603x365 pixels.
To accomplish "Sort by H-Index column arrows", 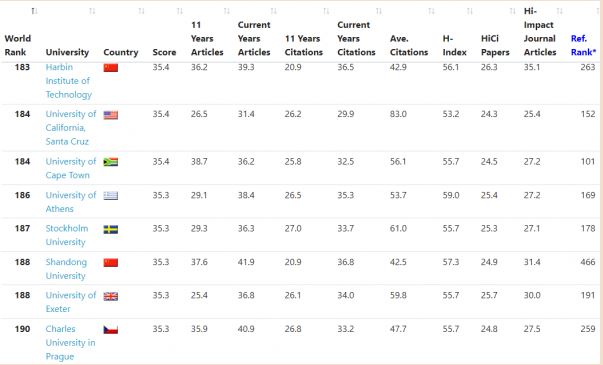I will (x=470, y=11).
